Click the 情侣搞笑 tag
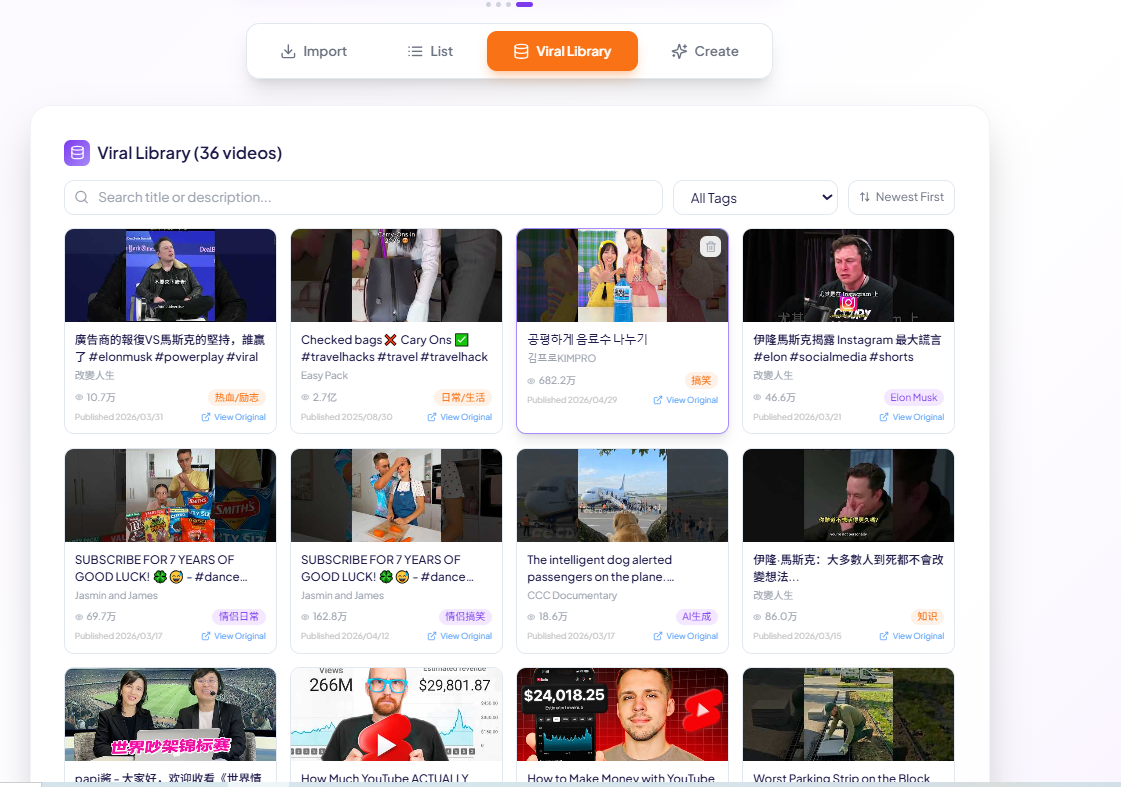Image resolution: width=1121 pixels, height=787 pixels. 465,616
